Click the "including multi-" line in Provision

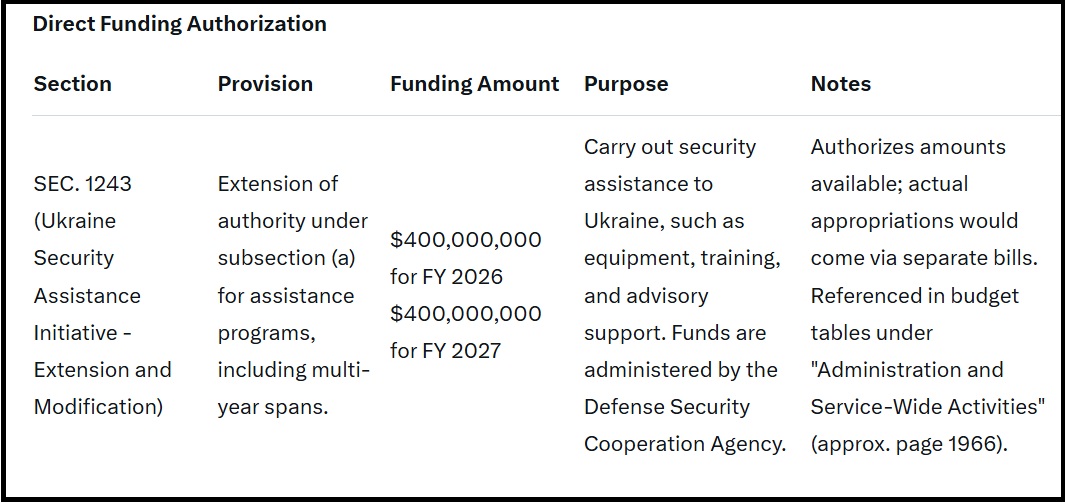click(294, 370)
